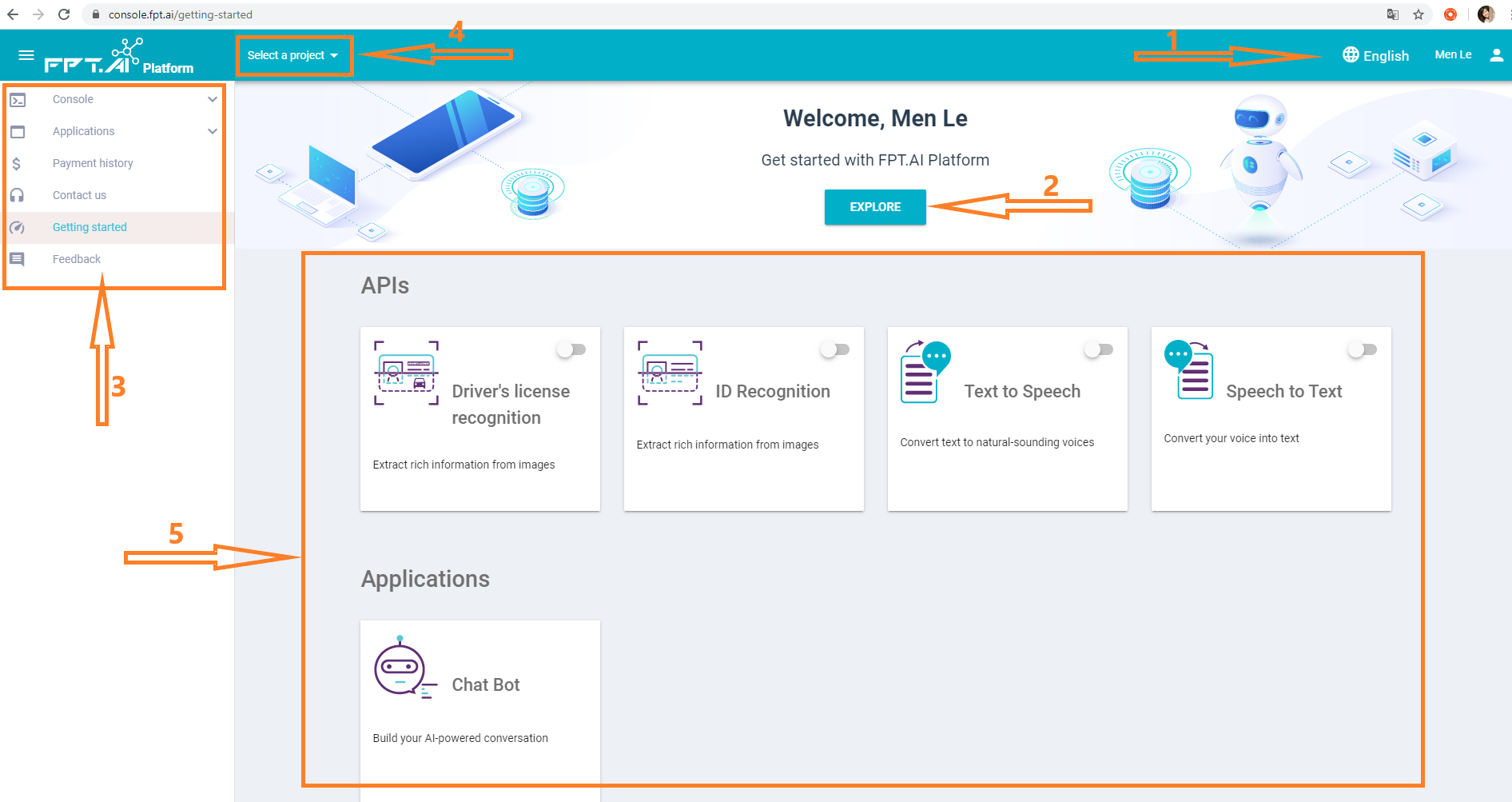This screenshot has height=802, width=1512.
Task: Open the hamburger navigation menu
Action: point(26,54)
